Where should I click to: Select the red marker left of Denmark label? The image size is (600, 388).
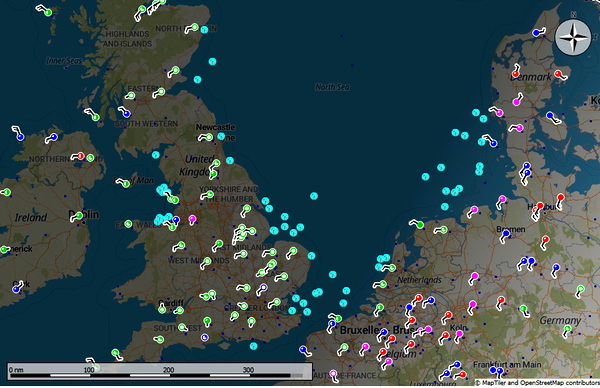[x=515, y=73]
